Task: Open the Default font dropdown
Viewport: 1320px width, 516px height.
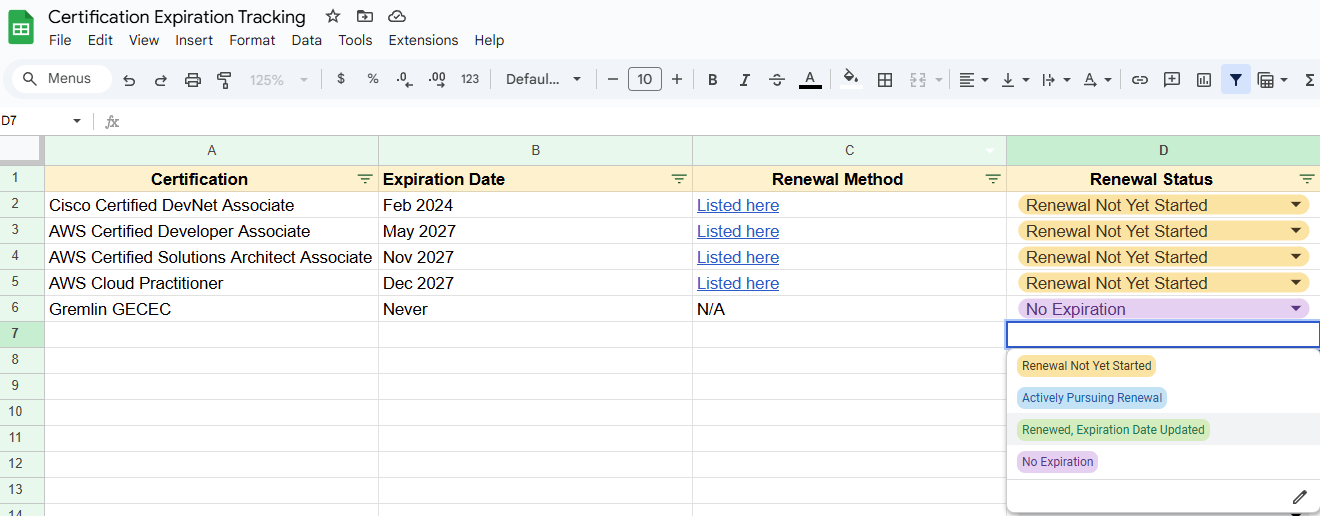Action: pyautogui.click(x=543, y=79)
